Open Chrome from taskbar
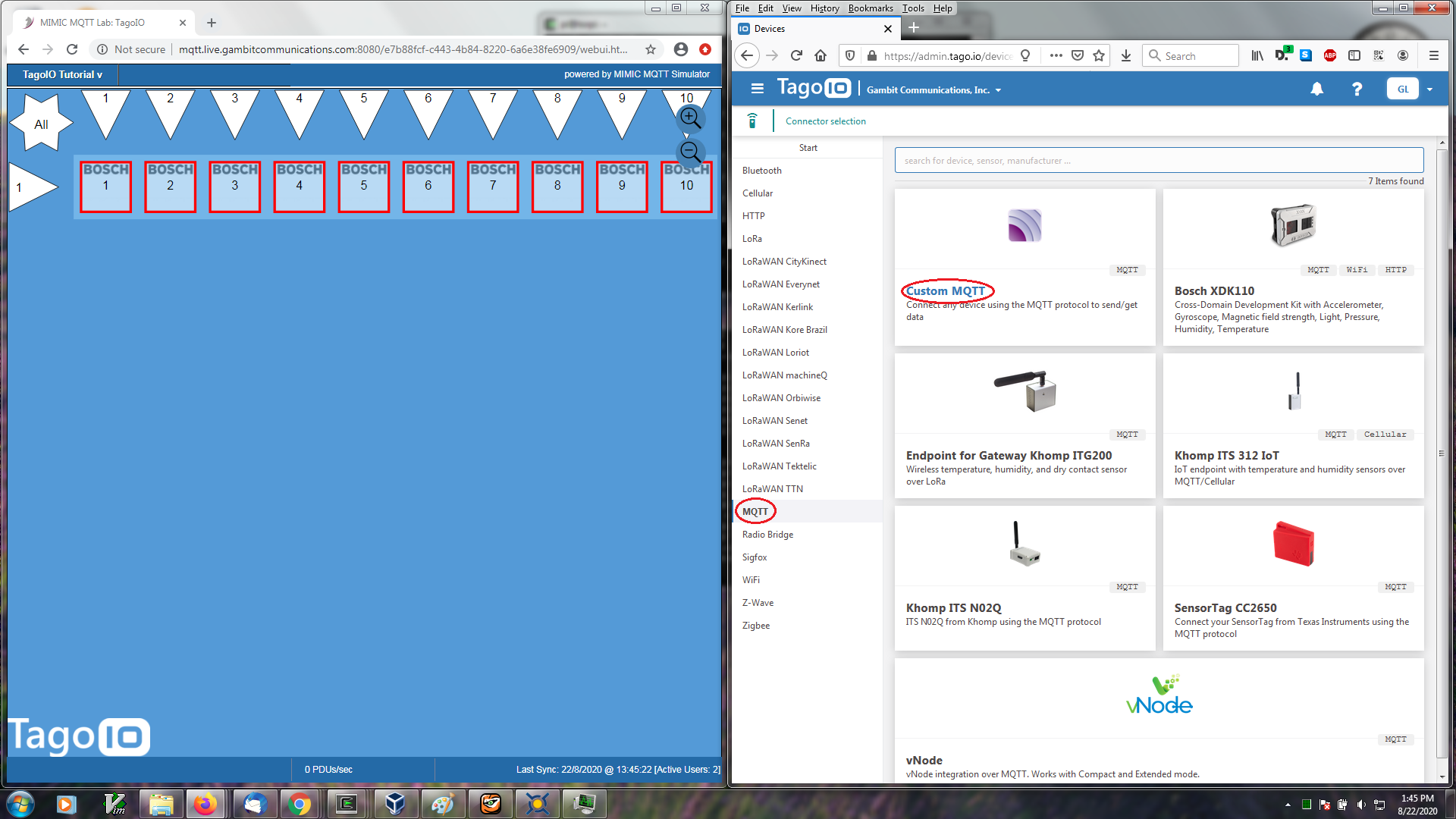Screen dimensions: 1456x819 pos(300,804)
